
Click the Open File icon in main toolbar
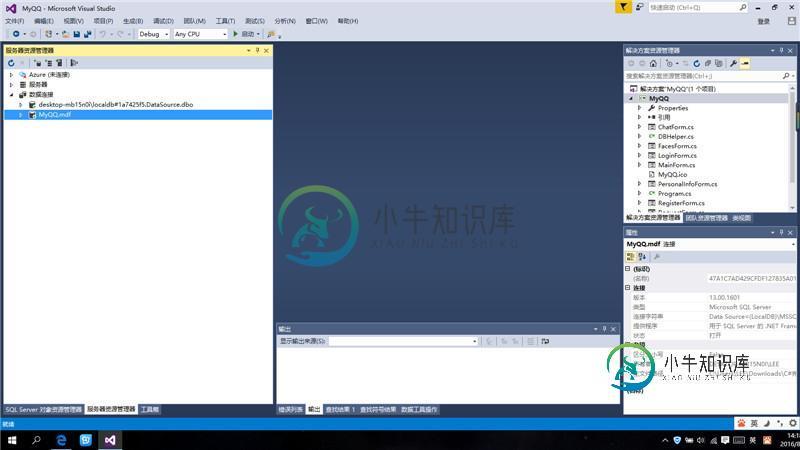coord(65,34)
